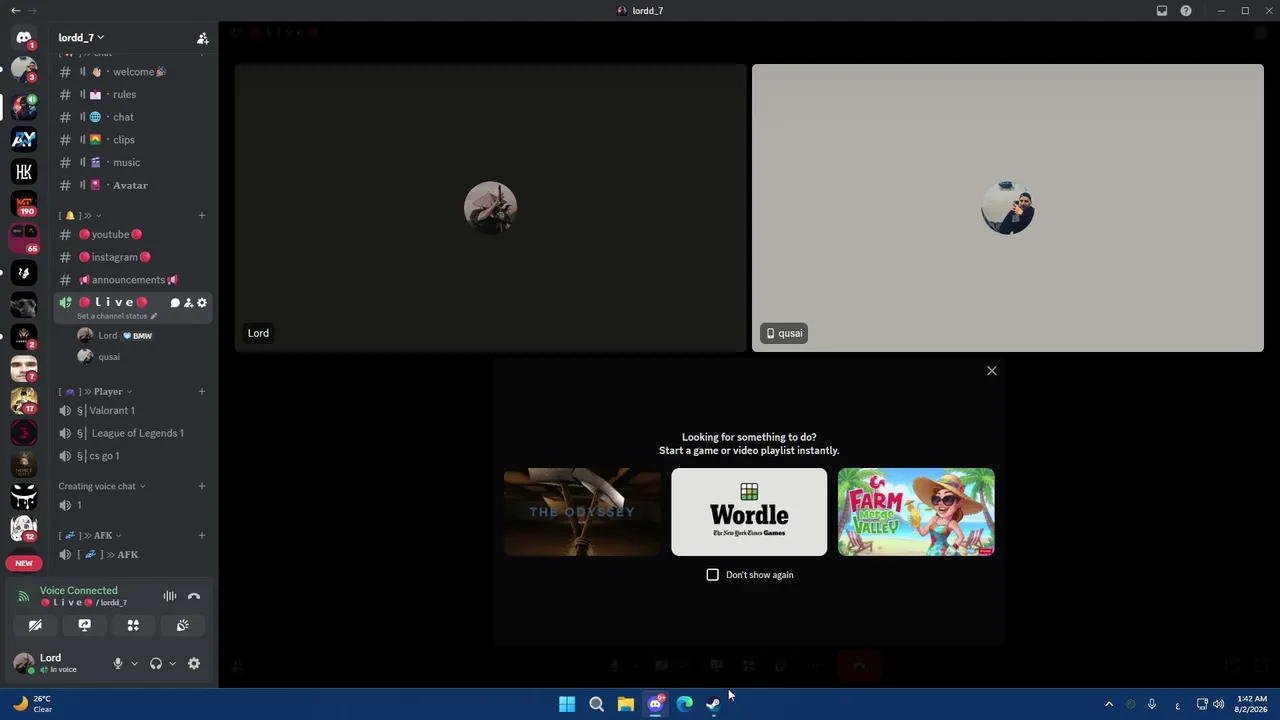Open the Noble server icon
Viewport: 1280px width, 720px height.
(x=24, y=465)
